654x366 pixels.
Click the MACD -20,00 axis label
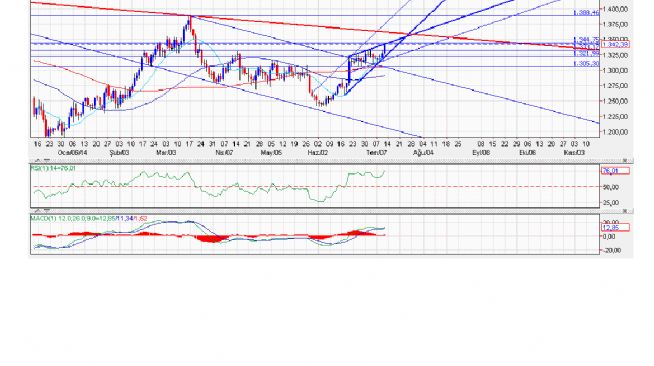pyautogui.click(x=611, y=250)
